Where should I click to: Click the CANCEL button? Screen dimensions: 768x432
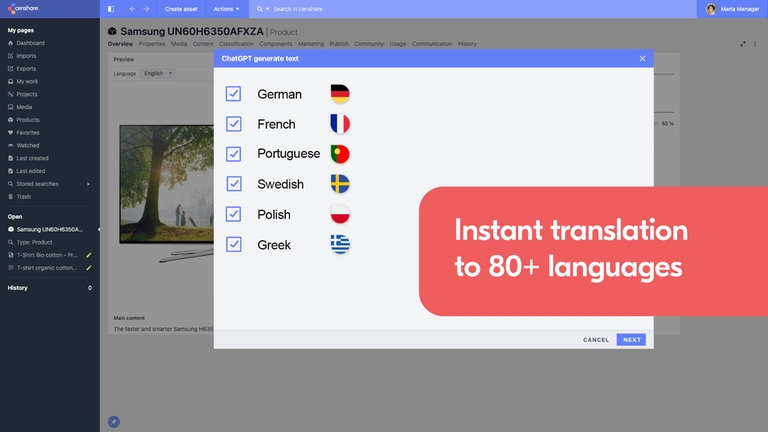[596, 339]
